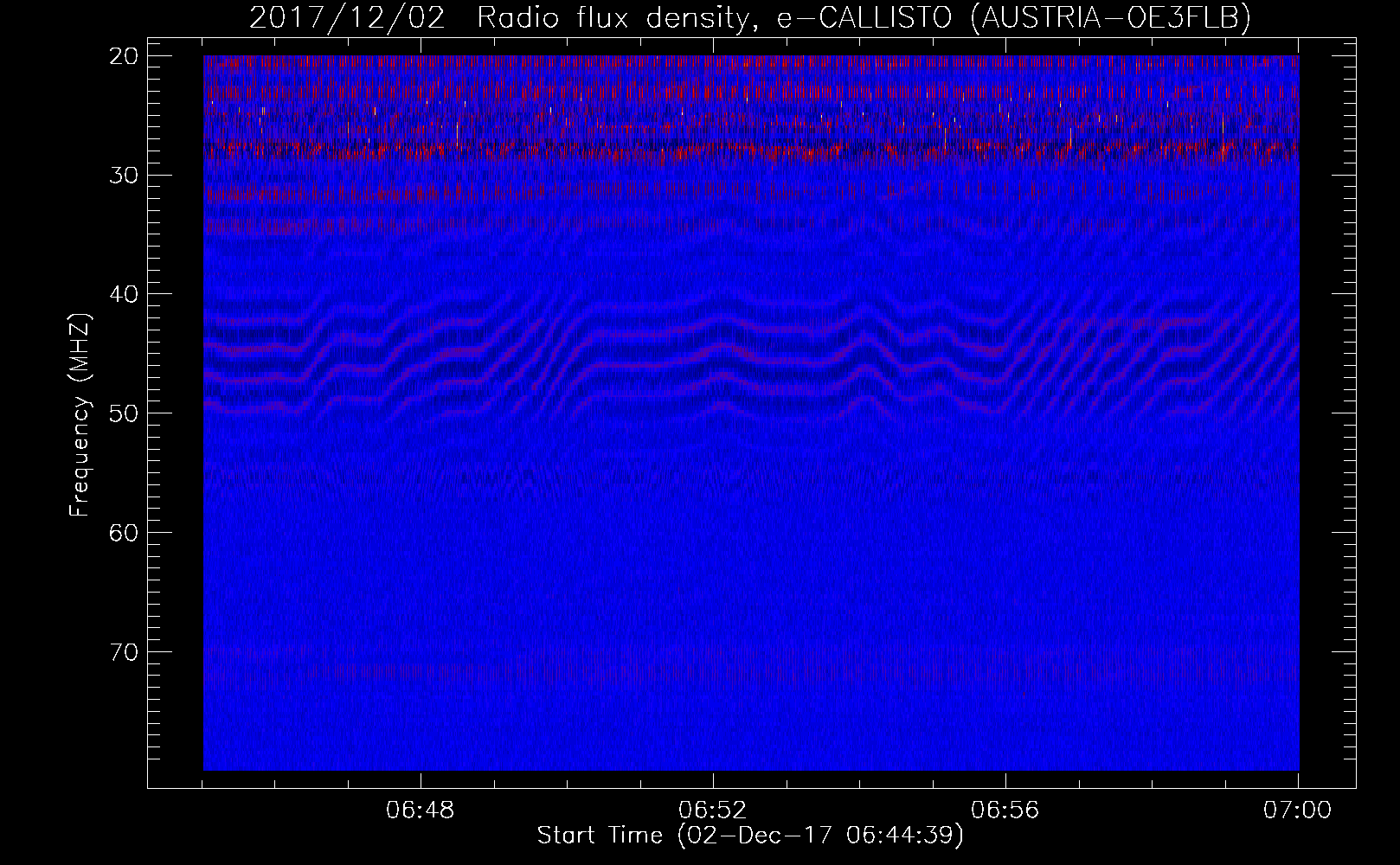Click the '50' frequency tick label
Viewport: 1400px width, 865px height.
tap(125, 413)
